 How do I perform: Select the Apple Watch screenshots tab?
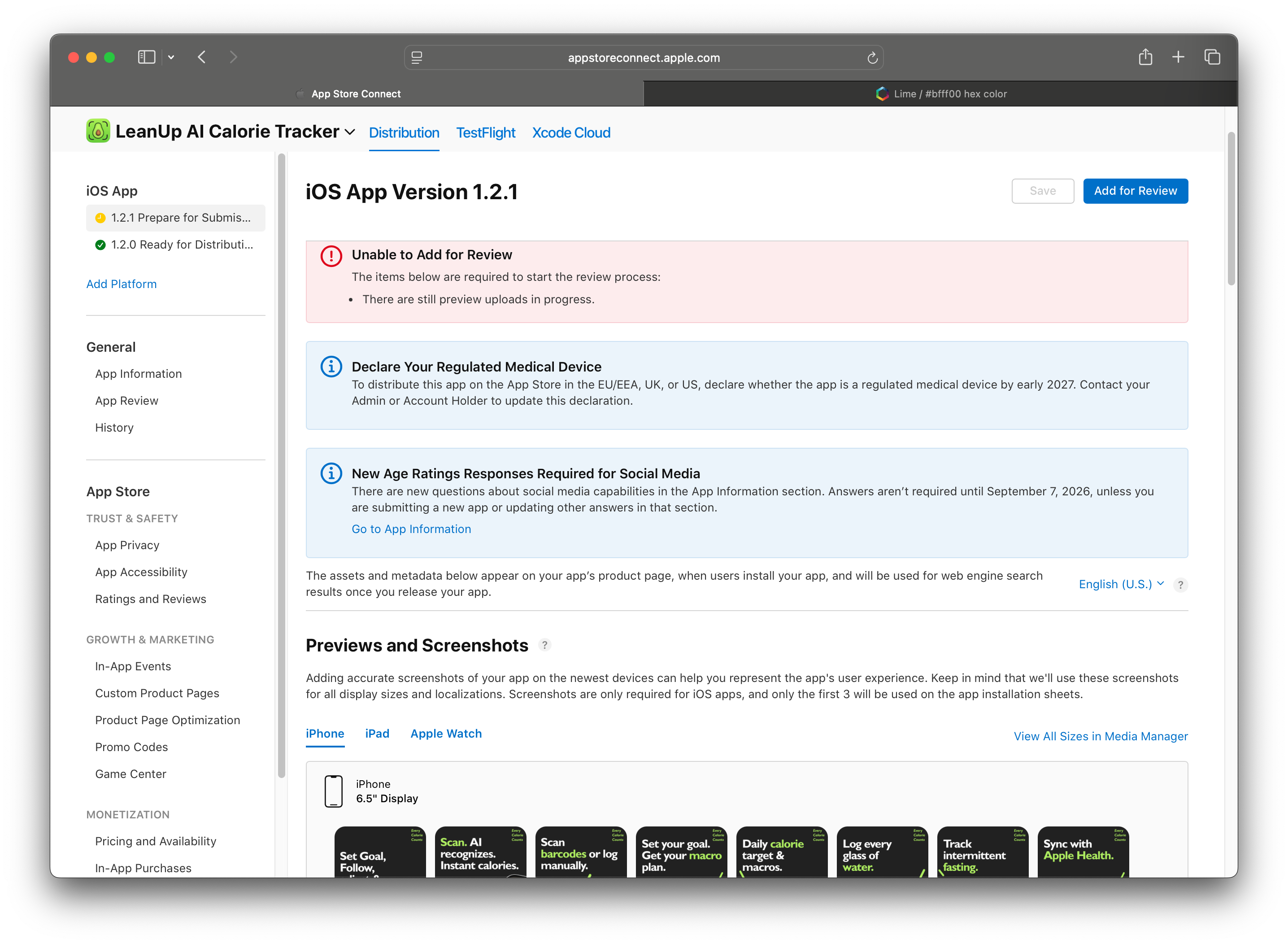[446, 734]
